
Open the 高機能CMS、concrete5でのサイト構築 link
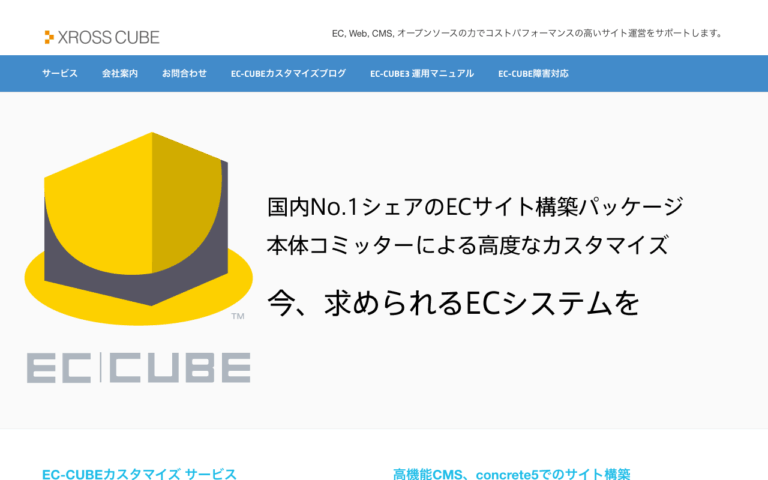(511, 474)
